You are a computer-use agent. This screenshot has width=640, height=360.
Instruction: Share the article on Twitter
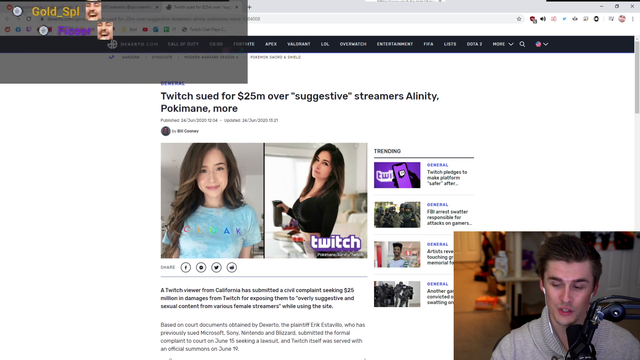pos(216,267)
